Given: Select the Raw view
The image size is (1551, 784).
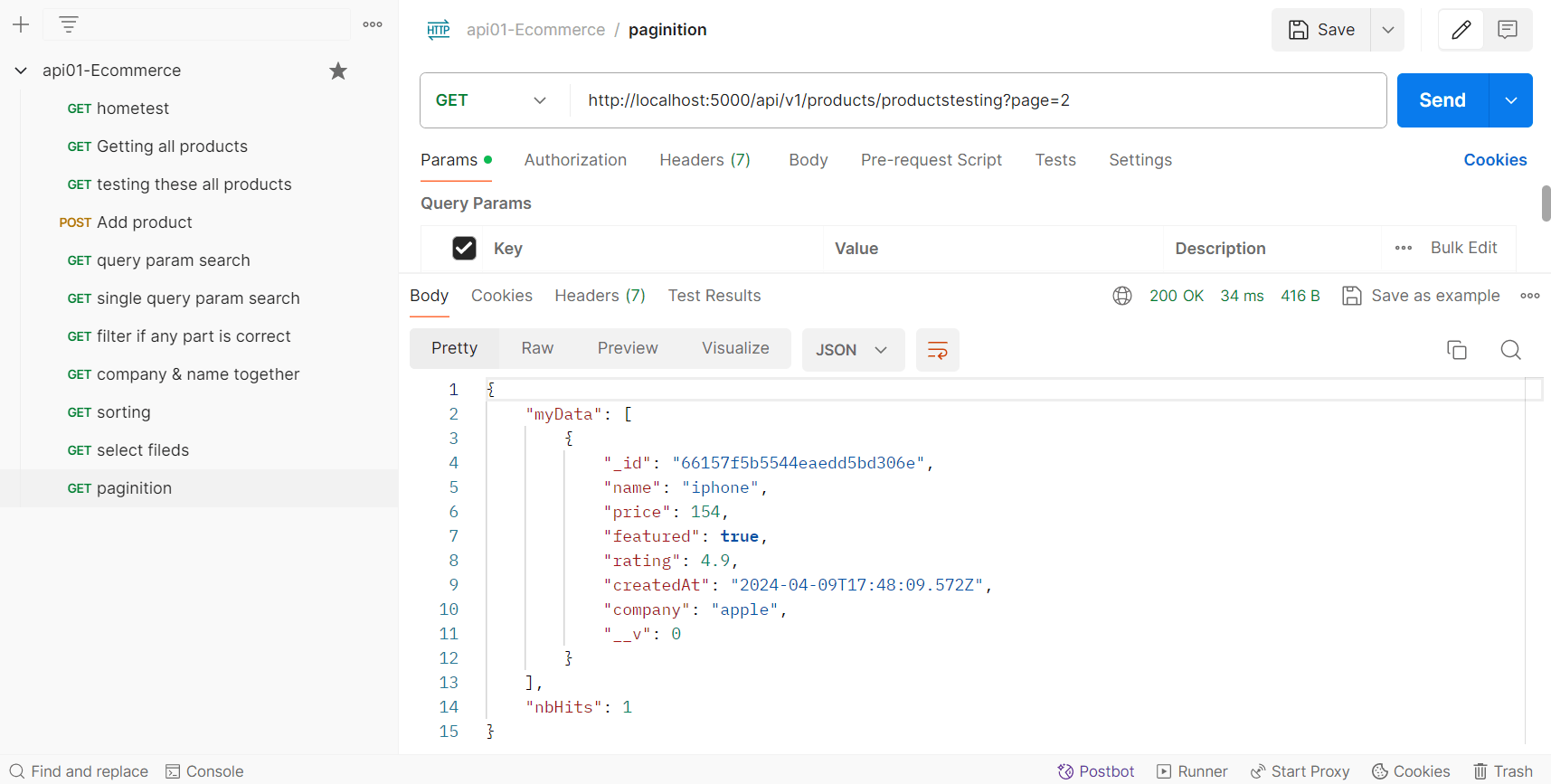Looking at the screenshot, I should (537, 348).
